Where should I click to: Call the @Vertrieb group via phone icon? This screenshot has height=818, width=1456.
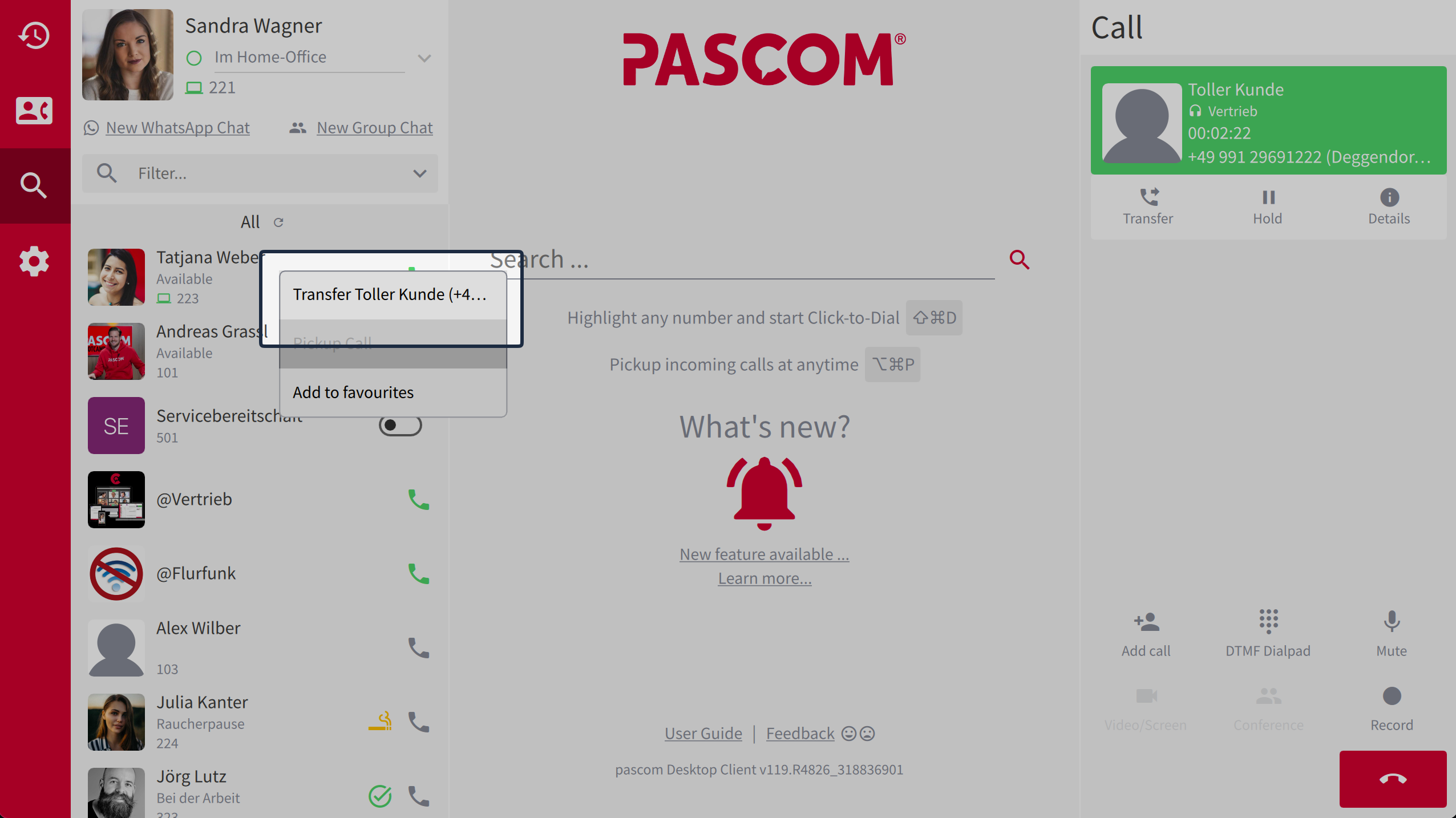click(418, 500)
